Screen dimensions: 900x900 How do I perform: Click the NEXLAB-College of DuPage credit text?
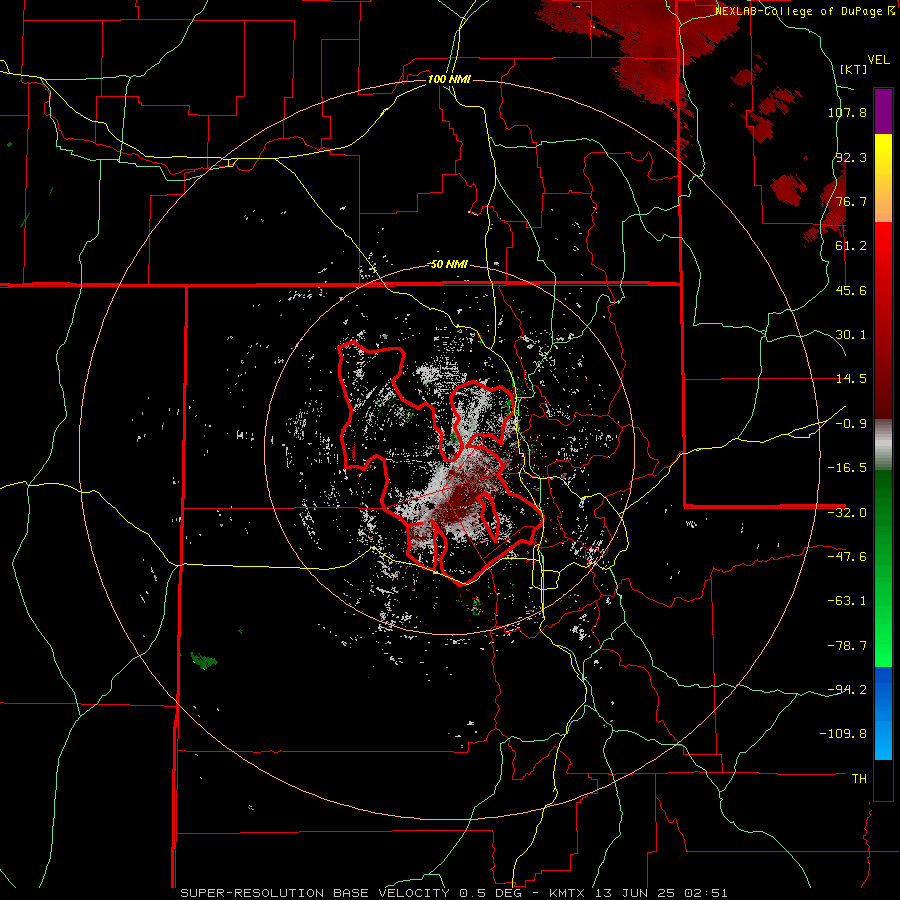pyautogui.click(x=804, y=11)
